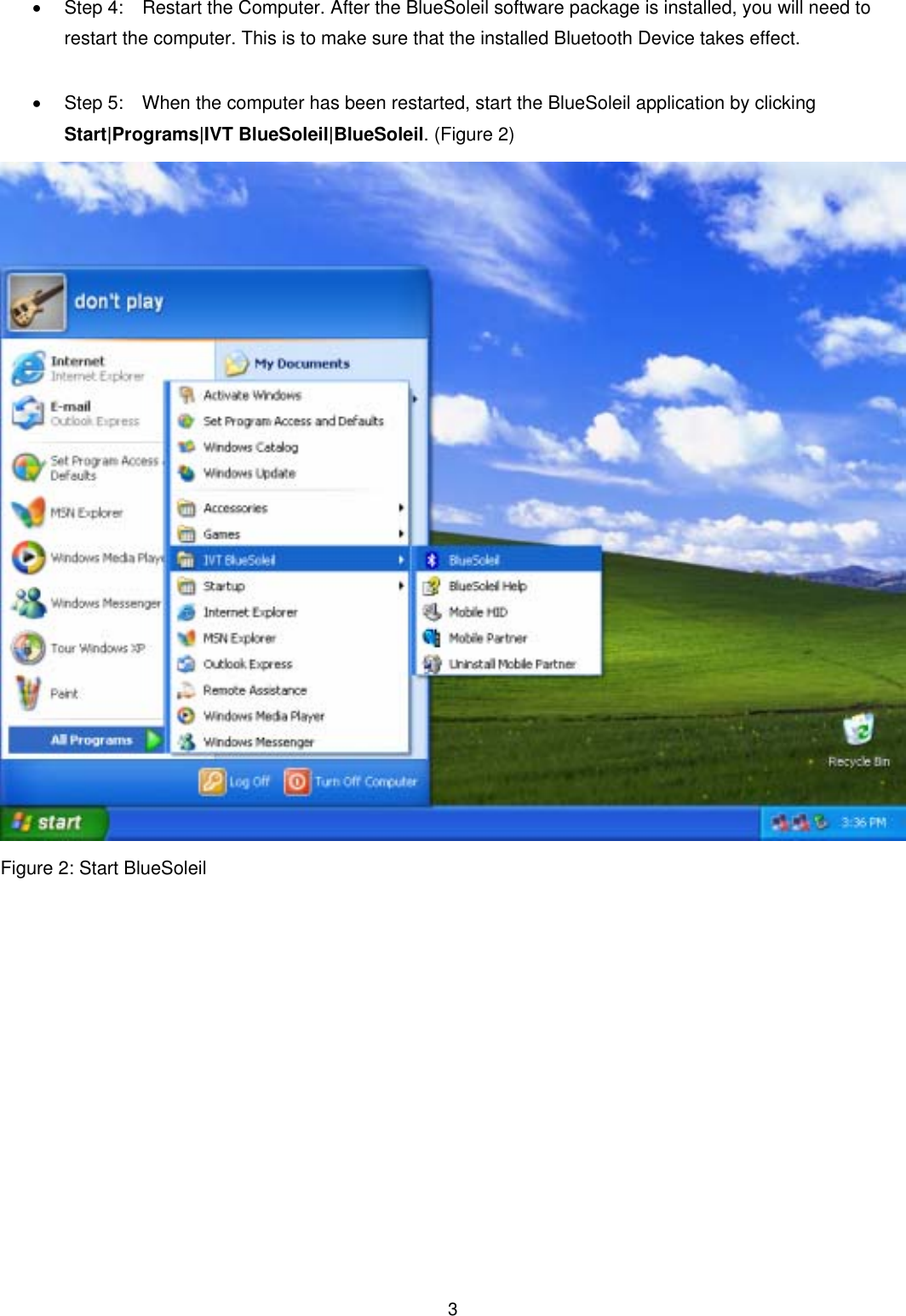Click the taskbar clock showing 3:36 PM
Viewport: 906px width, 1316px height.
pyautogui.click(x=864, y=821)
